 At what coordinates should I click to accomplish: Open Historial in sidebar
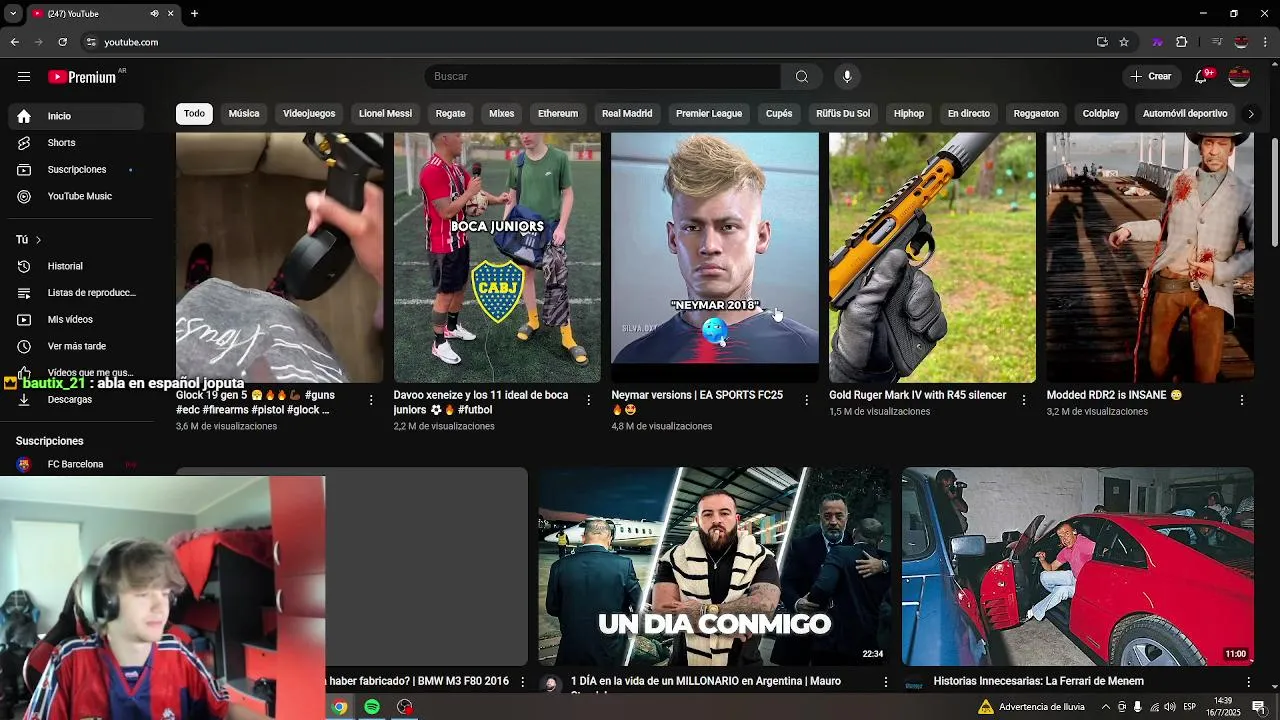point(76,266)
